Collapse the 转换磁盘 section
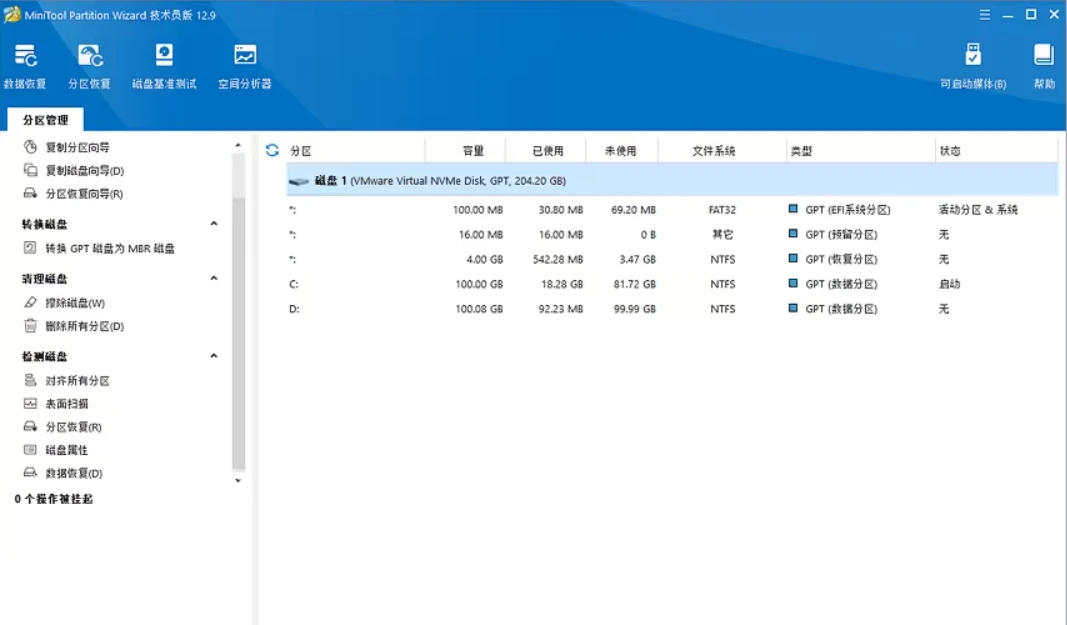Viewport: 1067px width, 625px height. point(214,223)
